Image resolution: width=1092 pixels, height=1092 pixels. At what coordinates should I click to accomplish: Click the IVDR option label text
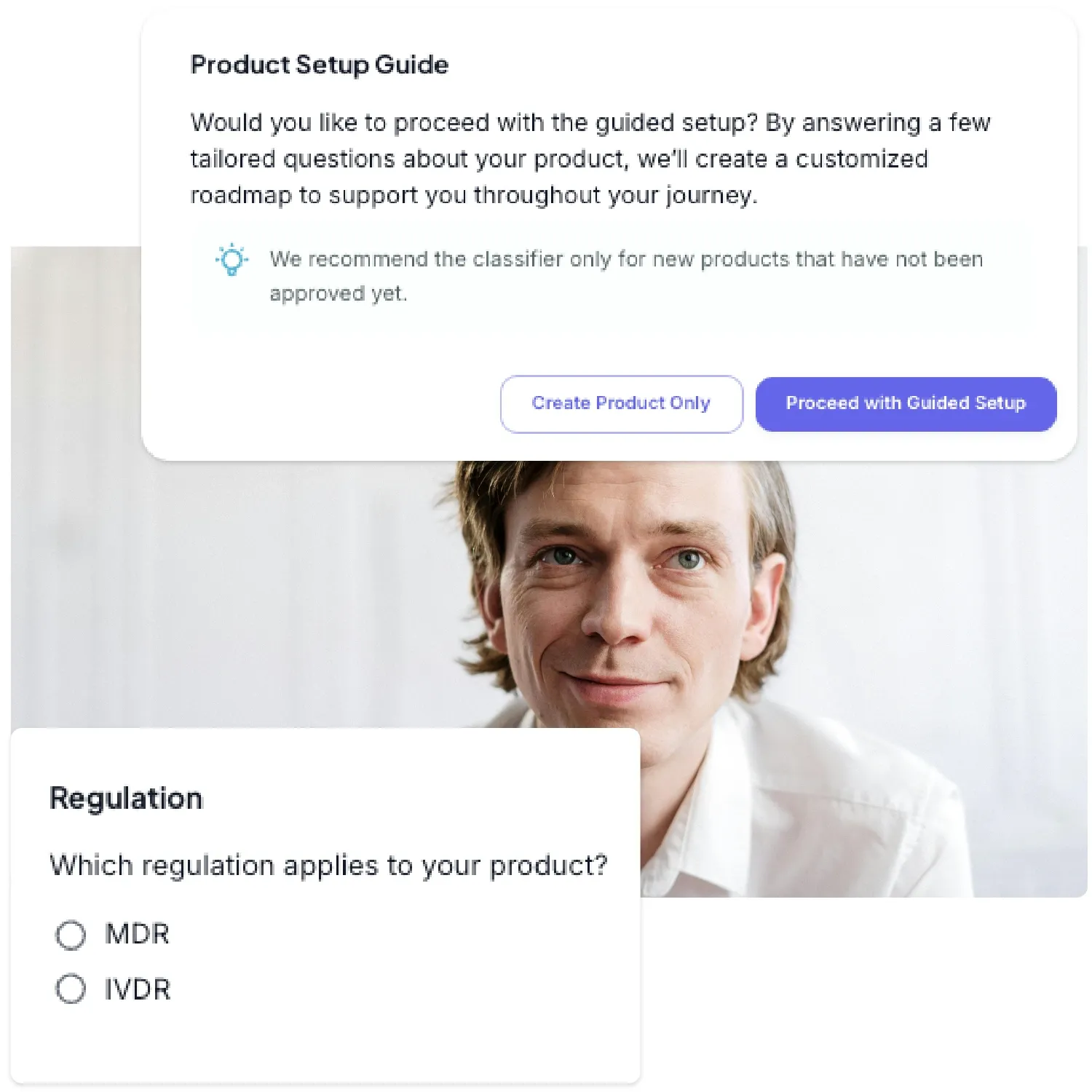click(x=138, y=989)
